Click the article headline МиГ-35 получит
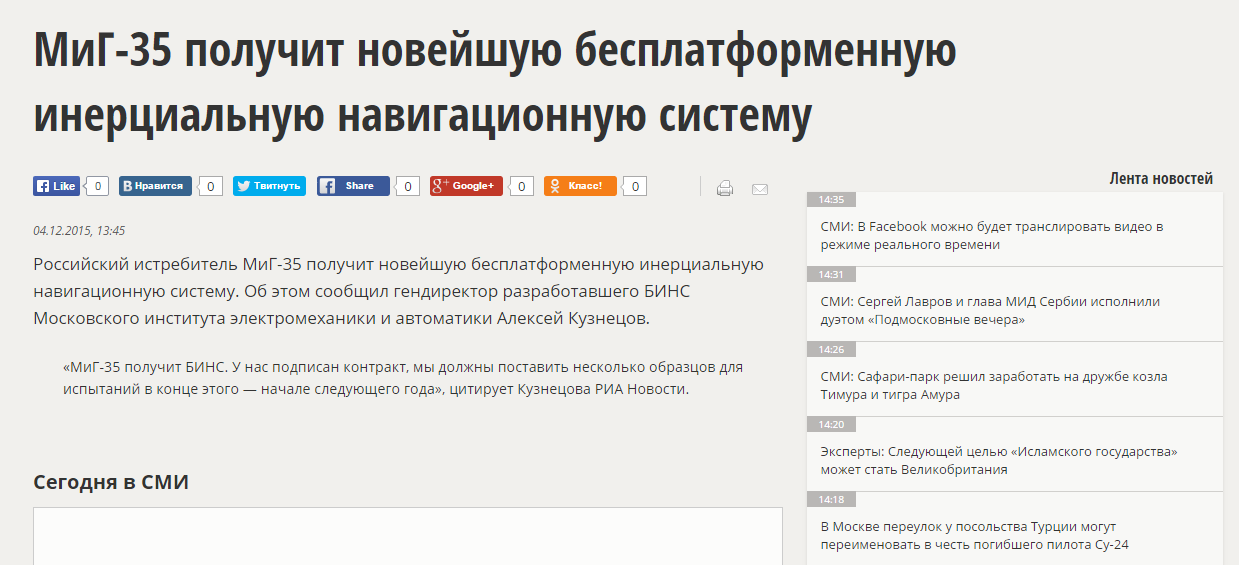This screenshot has height=565, width=1239. pos(495,82)
